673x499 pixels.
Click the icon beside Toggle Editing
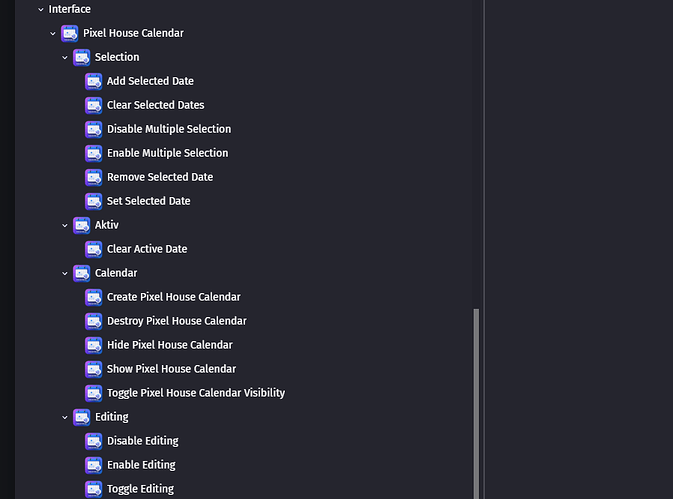coord(94,489)
